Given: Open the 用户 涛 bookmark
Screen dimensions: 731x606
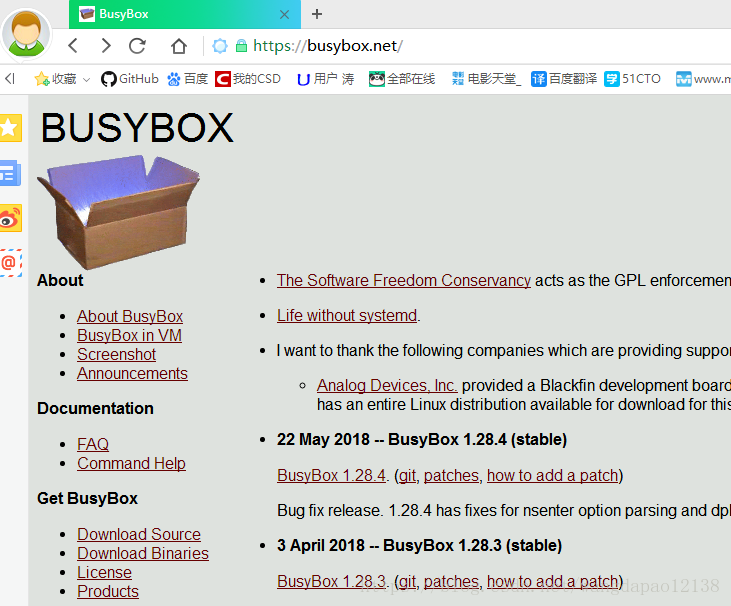Looking at the screenshot, I should 325,79.
